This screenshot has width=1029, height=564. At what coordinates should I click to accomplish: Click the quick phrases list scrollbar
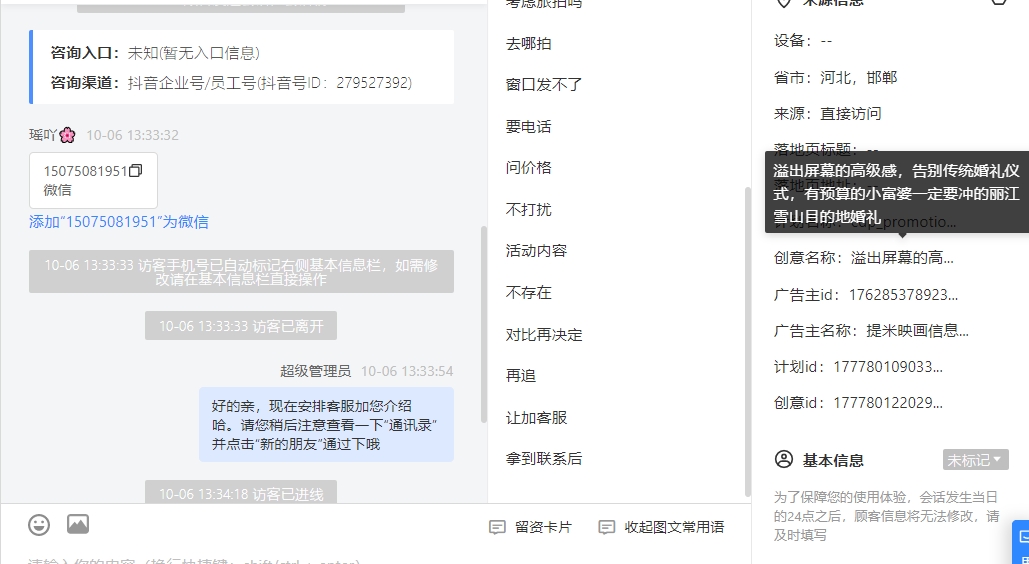[x=747, y=341]
